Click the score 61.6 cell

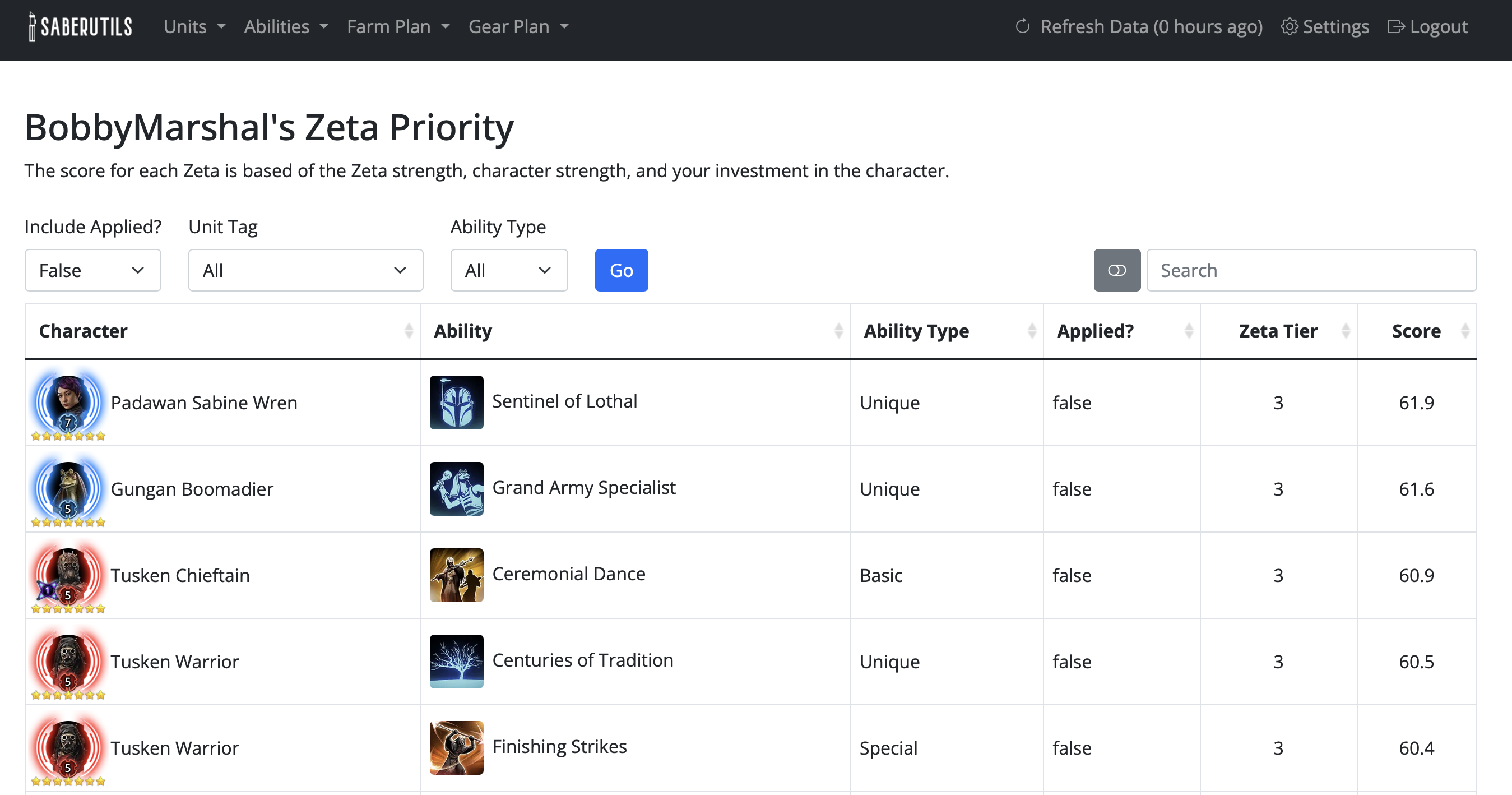(1416, 489)
